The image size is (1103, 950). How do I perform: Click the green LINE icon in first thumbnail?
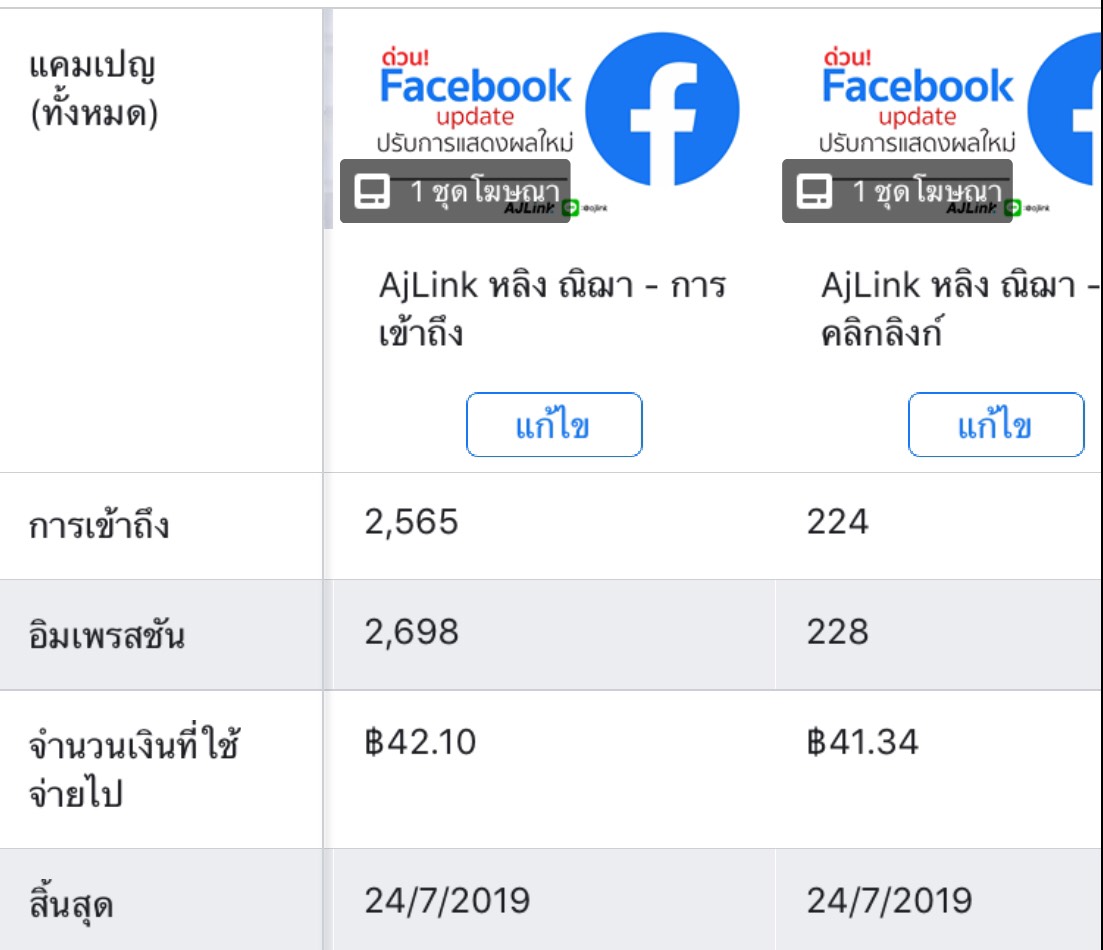570,208
